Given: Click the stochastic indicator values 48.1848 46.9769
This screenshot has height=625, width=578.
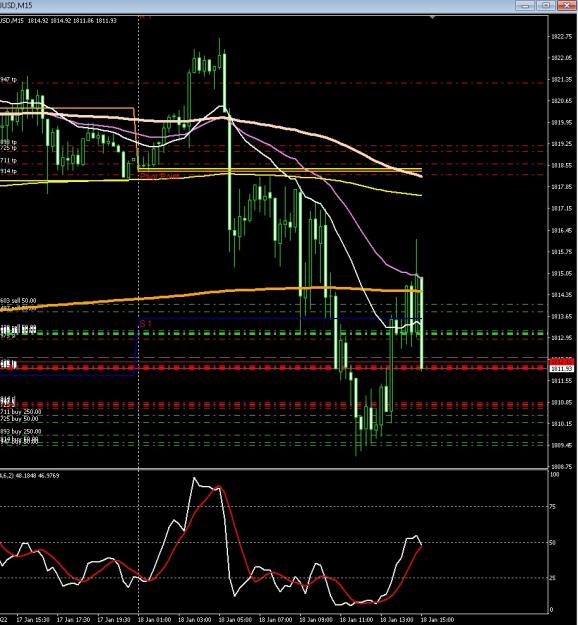Looking at the screenshot, I should tap(37, 476).
